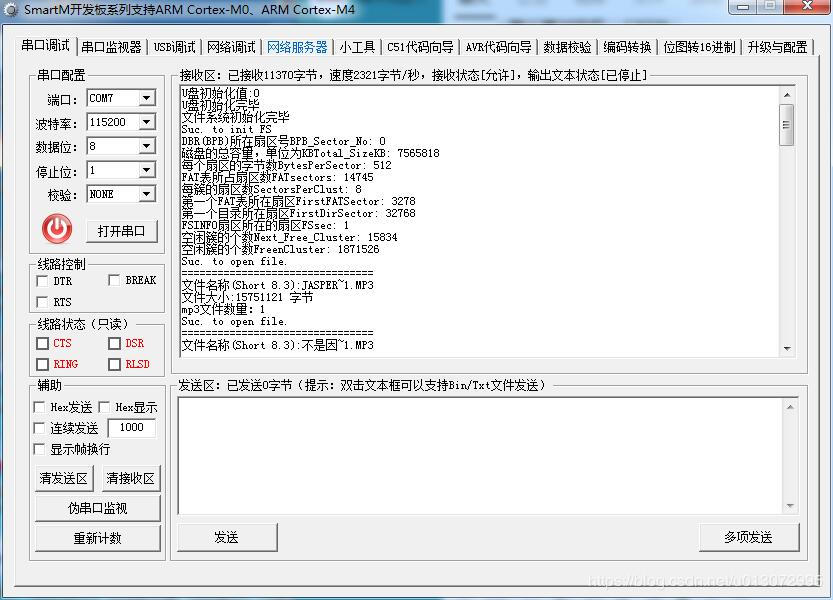This screenshot has height=600, width=833.
Task: Enable Hex发送 checkbox
Action: click(39, 407)
